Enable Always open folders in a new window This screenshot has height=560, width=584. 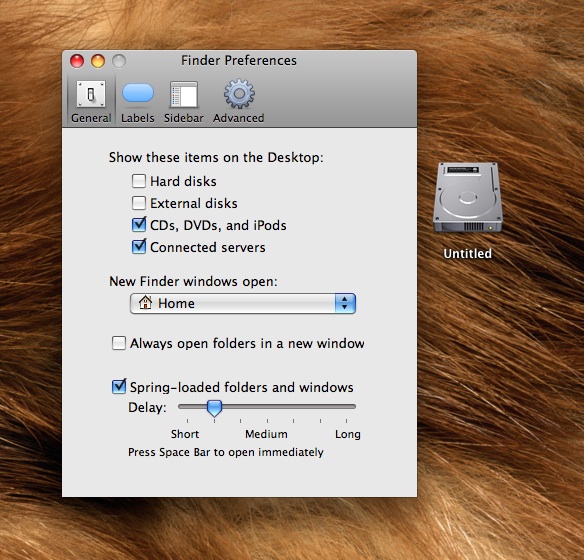[119, 343]
